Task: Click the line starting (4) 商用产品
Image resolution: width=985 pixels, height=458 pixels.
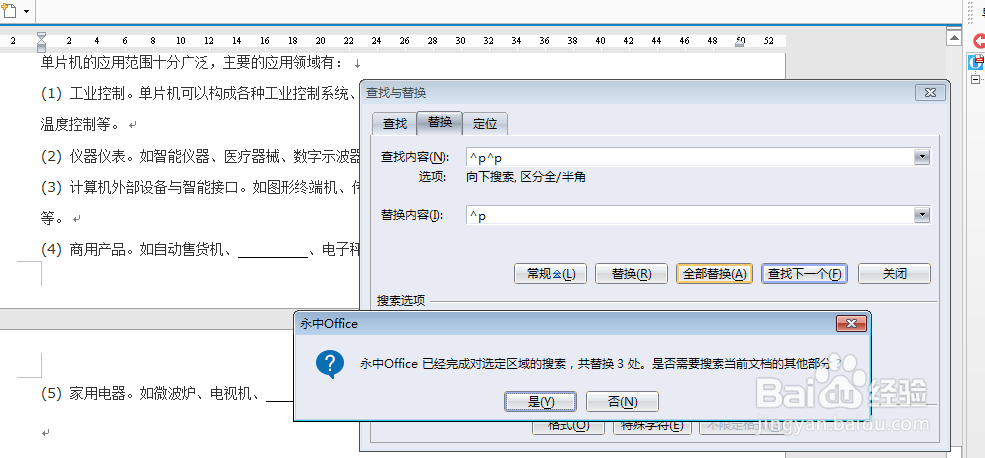Action: tap(200, 250)
